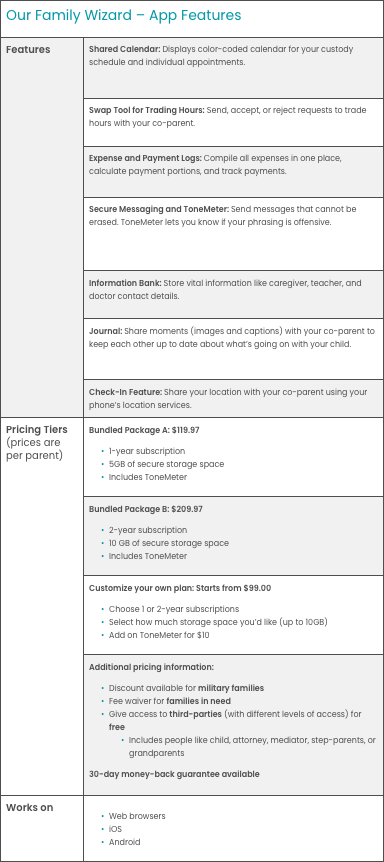Click 'Secure Messaging and ToneMeter:' heading
This screenshot has height=862, width=384.
[159, 209]
